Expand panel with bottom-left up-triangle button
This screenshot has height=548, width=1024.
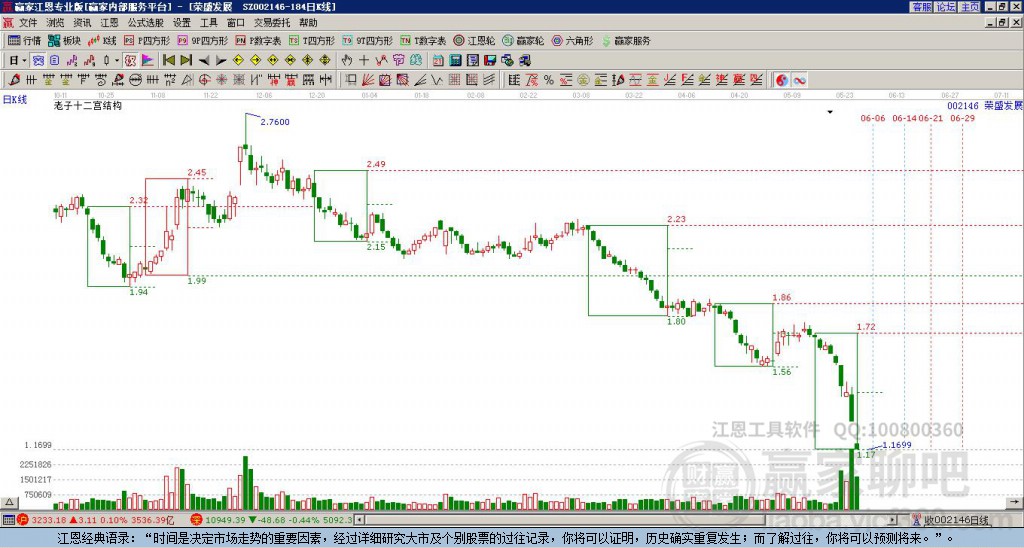tap(8, 502)
